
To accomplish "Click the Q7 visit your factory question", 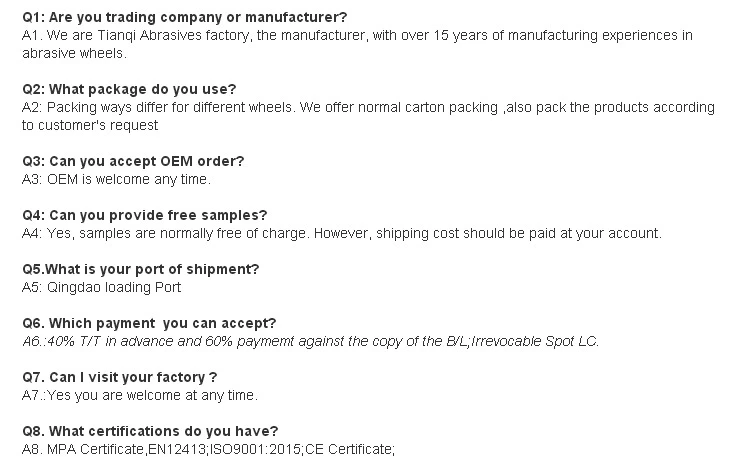I will coord(119,378).
